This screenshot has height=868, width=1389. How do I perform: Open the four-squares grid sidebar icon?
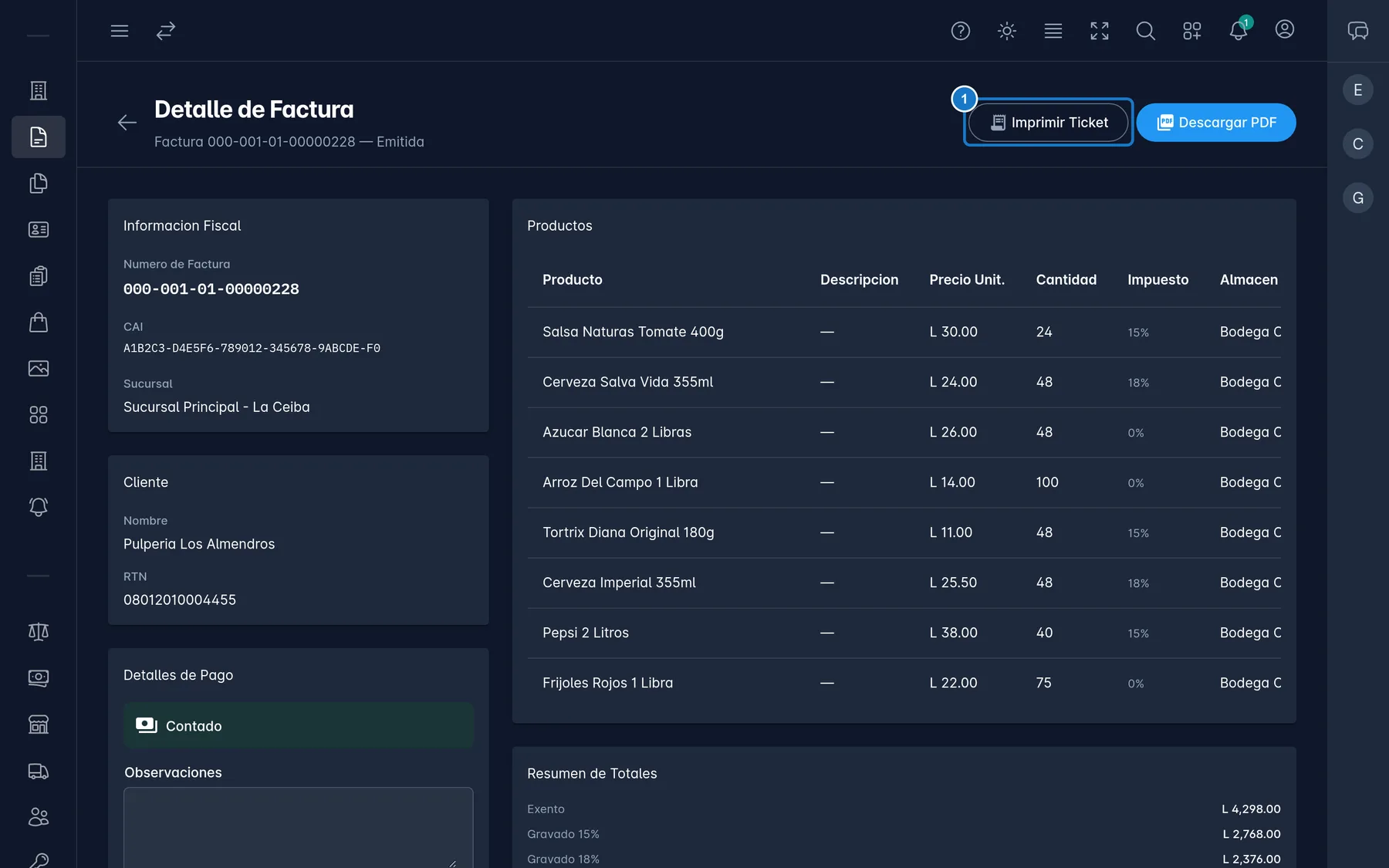(39, 415)
